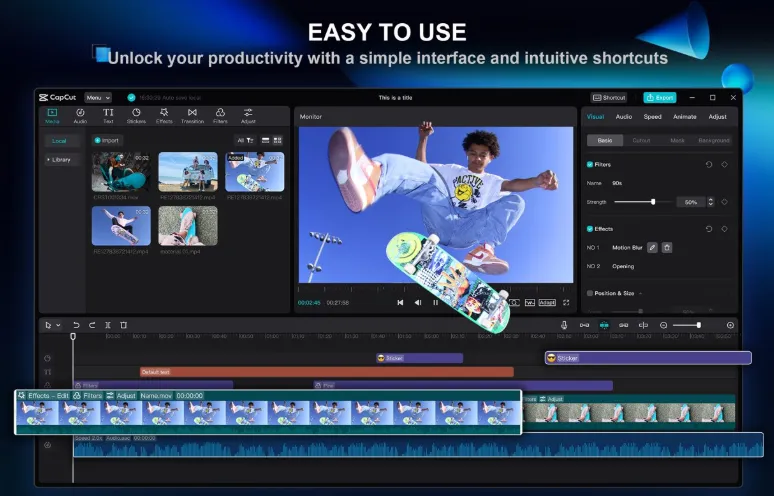
Task: Switch media bin to list view
Action: [x=266, y=141]
